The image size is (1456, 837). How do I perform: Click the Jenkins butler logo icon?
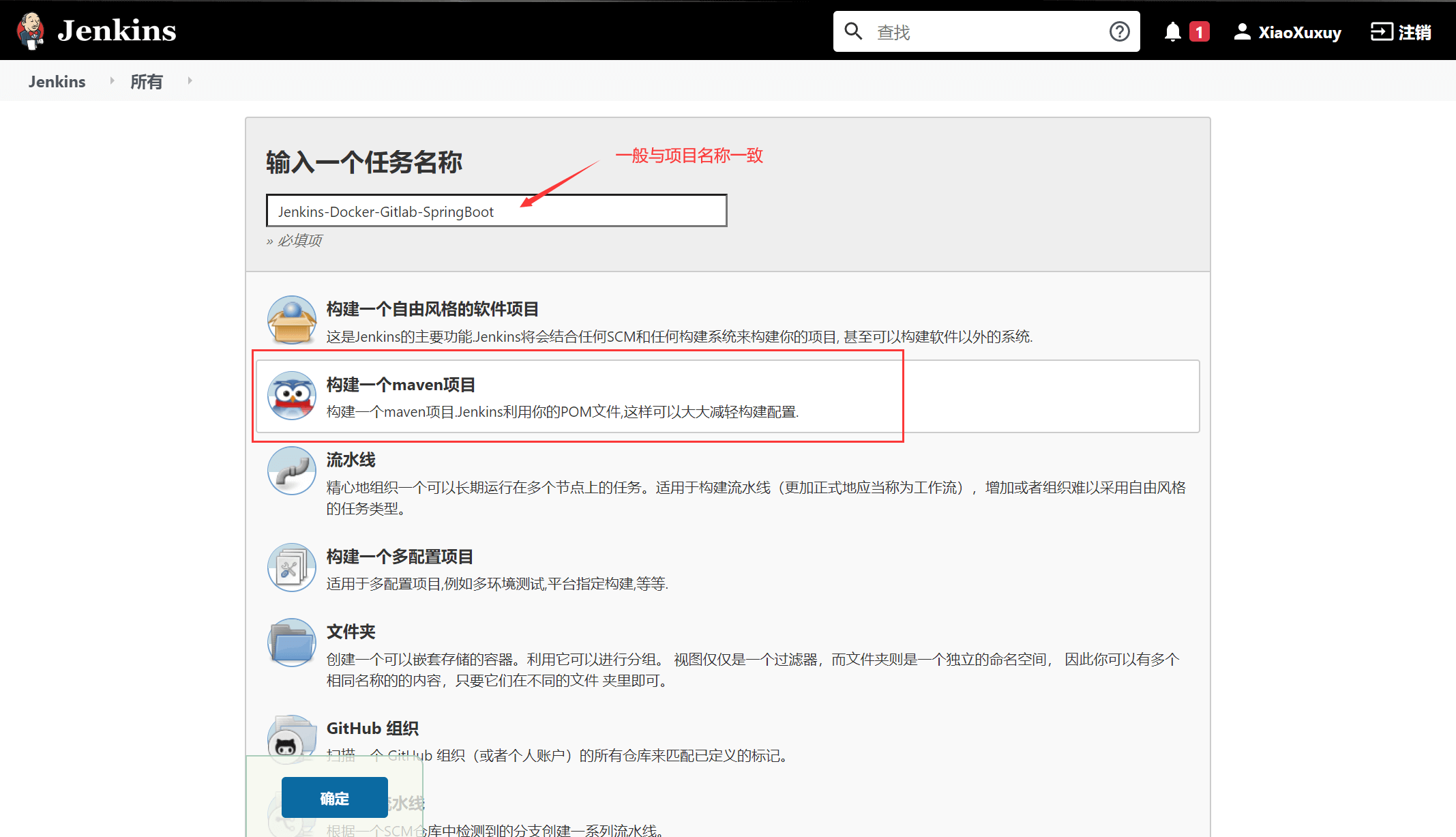point(31,31)
